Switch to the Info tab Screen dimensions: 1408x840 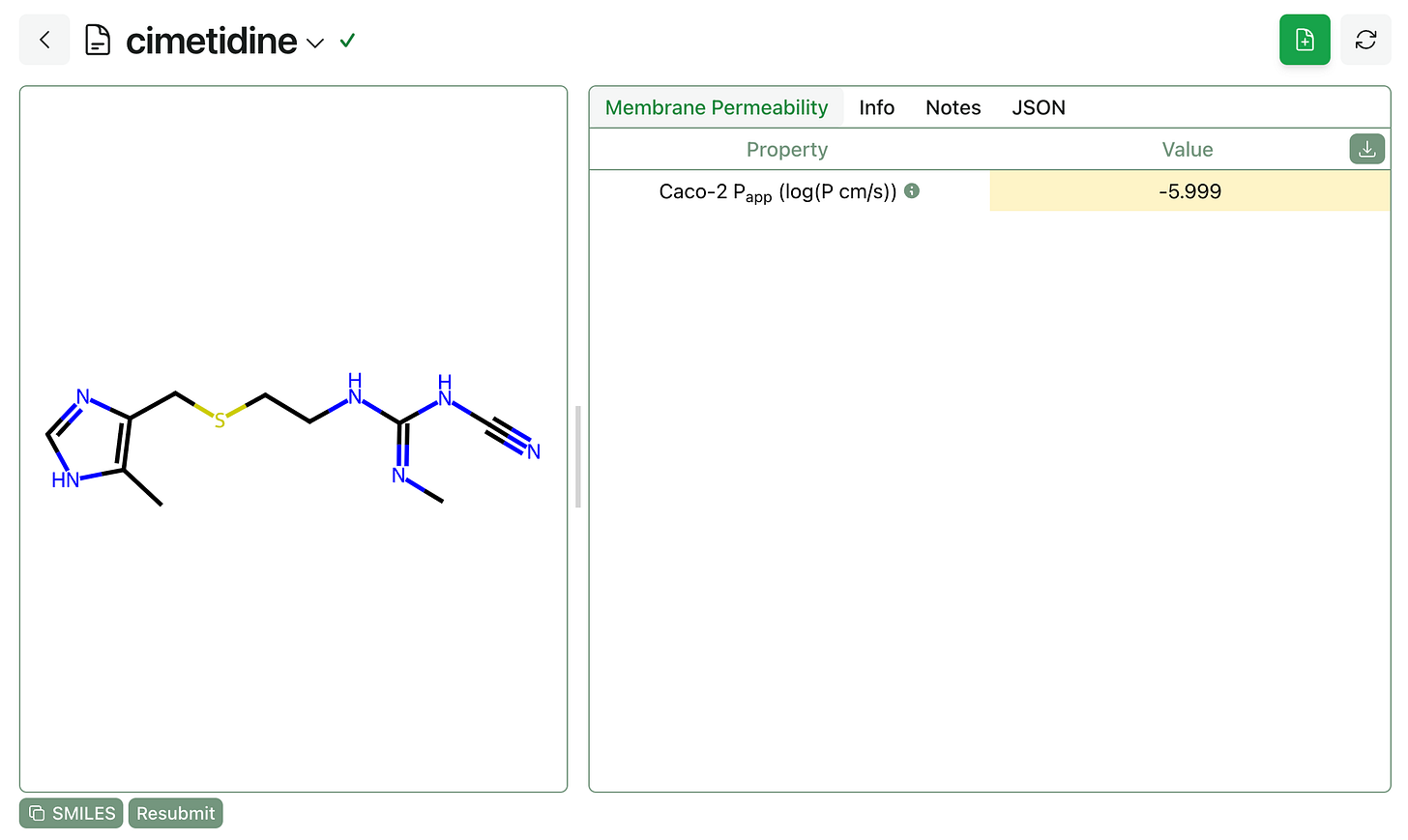pos(876,107)
